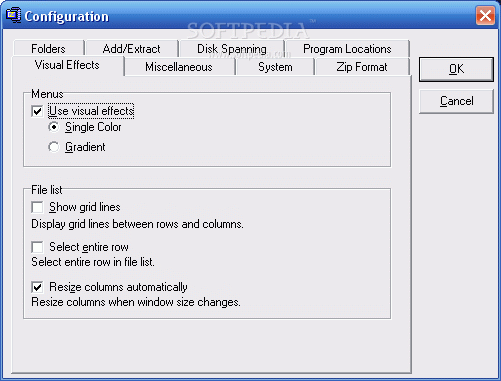Click the Menus group label

click(x=47, y=94)
